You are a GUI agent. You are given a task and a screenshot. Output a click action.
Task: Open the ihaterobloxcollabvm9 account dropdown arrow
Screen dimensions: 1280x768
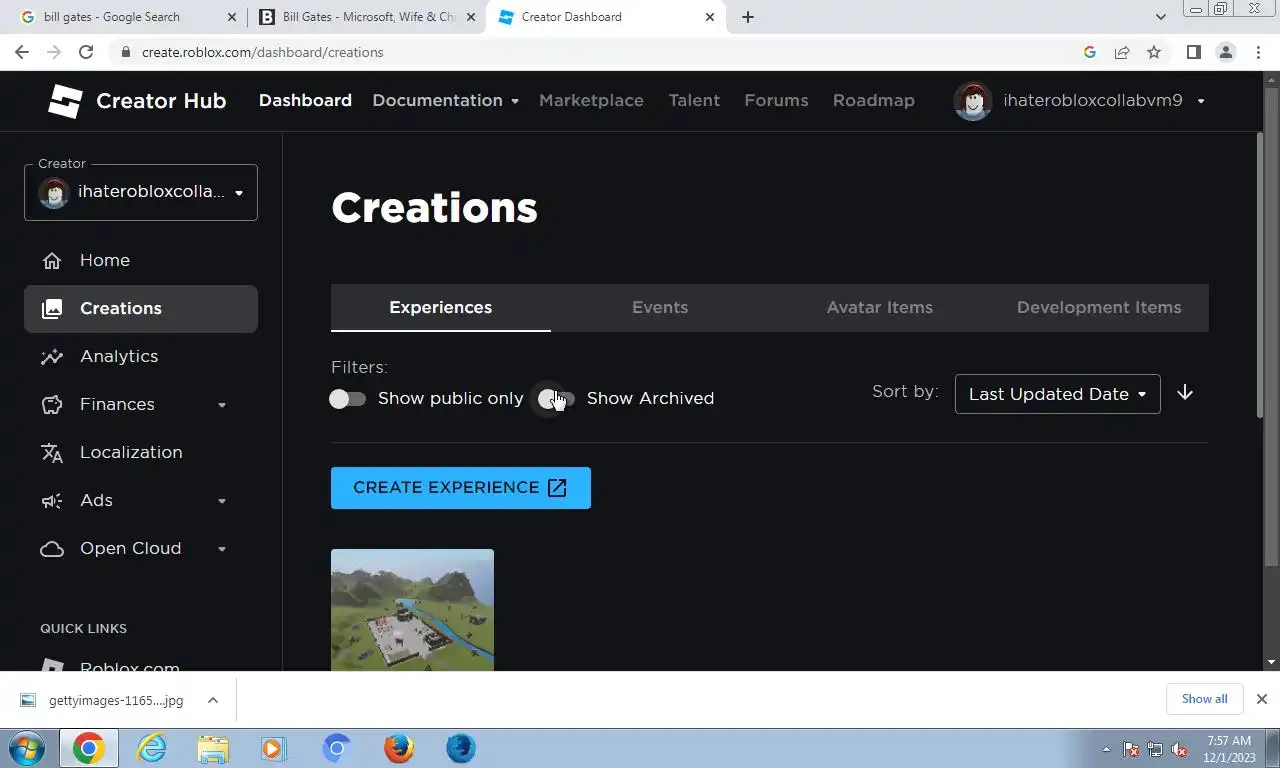pos(1201,101)
